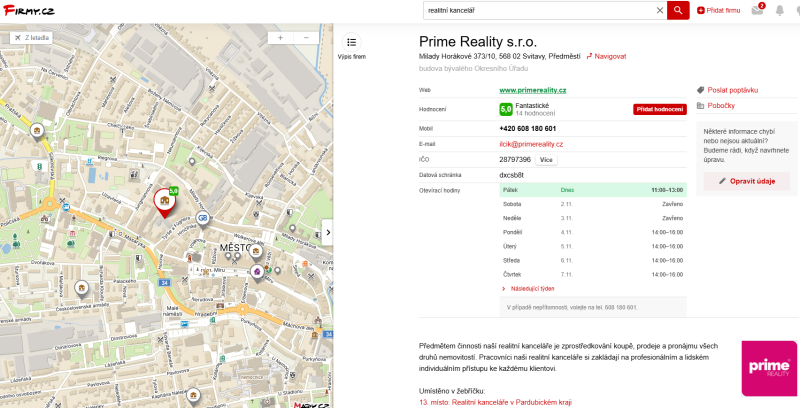Open the '14 hodnocení' reviews text
Screen dimensions: 800x408
tap(535, 114)
